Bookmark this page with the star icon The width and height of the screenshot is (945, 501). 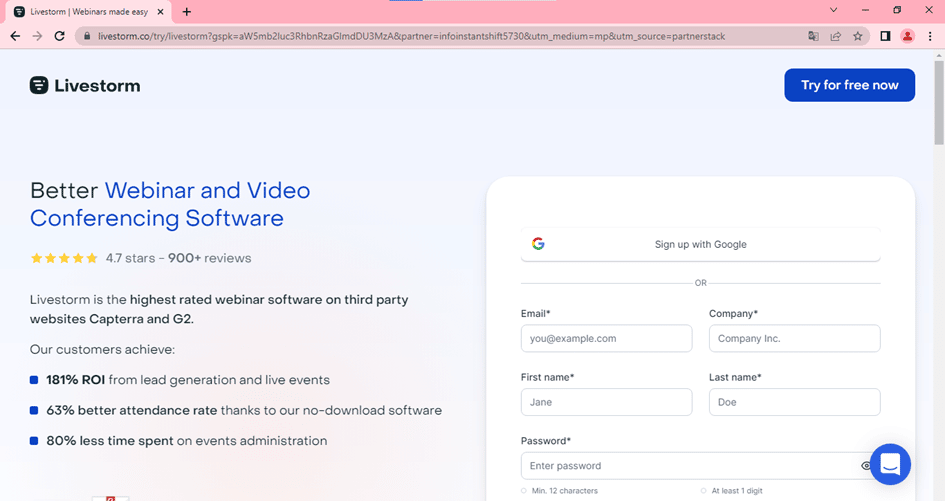[858, 36]
